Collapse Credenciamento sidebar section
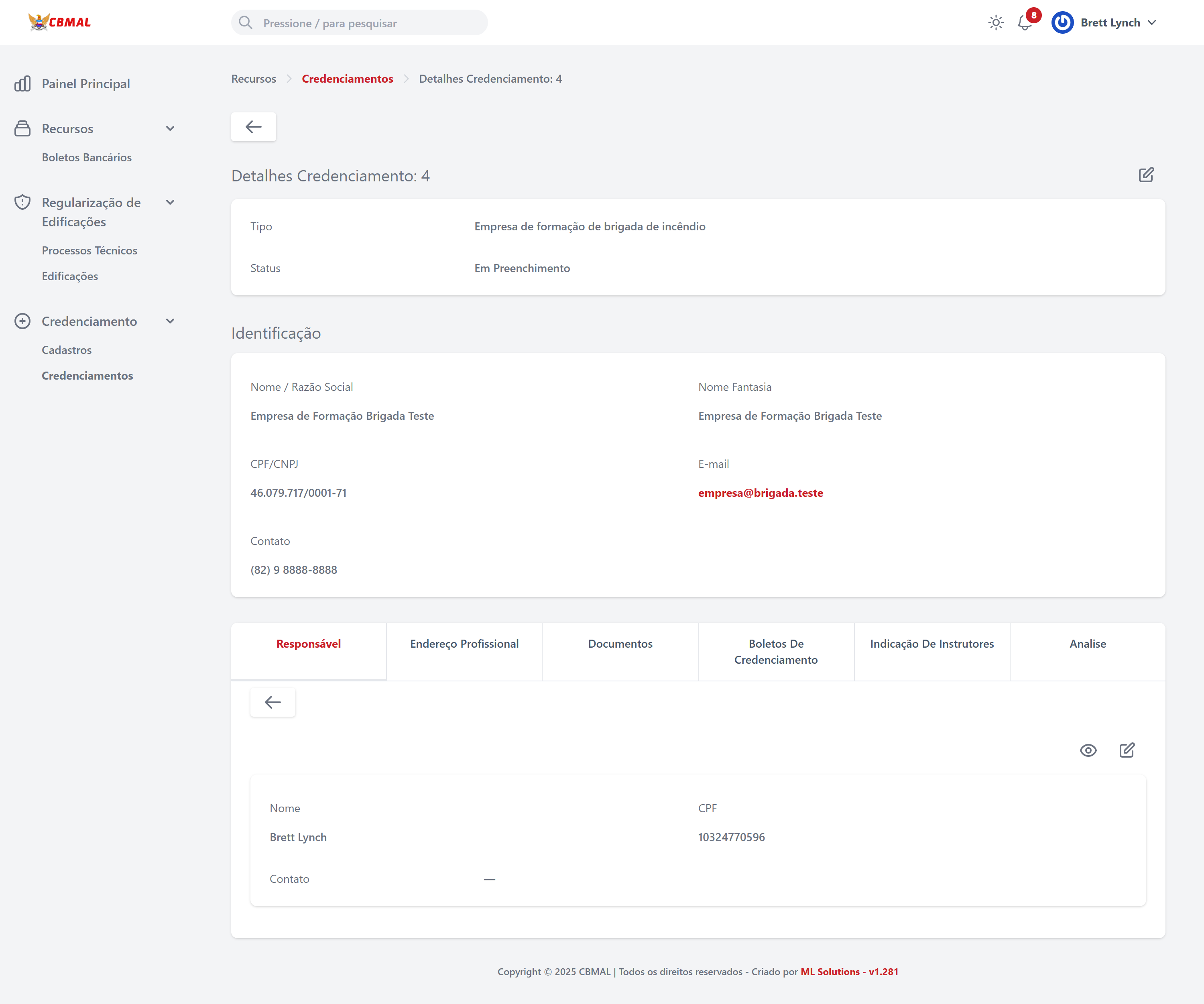 point(170,321)
